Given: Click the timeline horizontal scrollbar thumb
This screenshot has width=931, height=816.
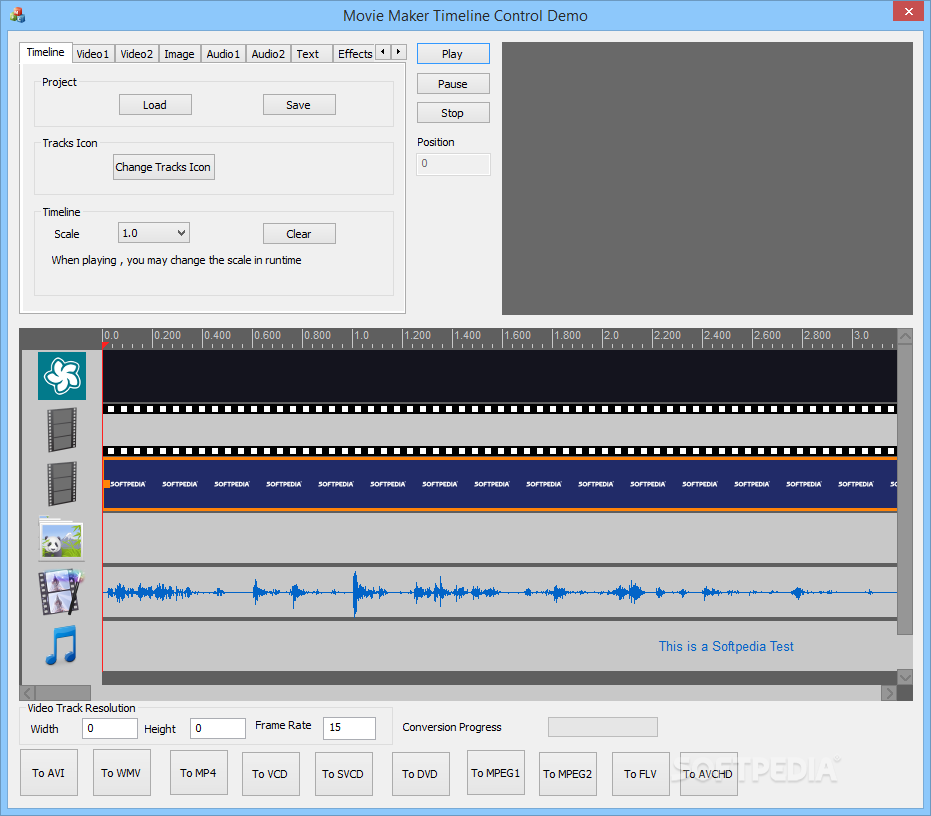Looking at the screenshot, I should tap(63, 692).
